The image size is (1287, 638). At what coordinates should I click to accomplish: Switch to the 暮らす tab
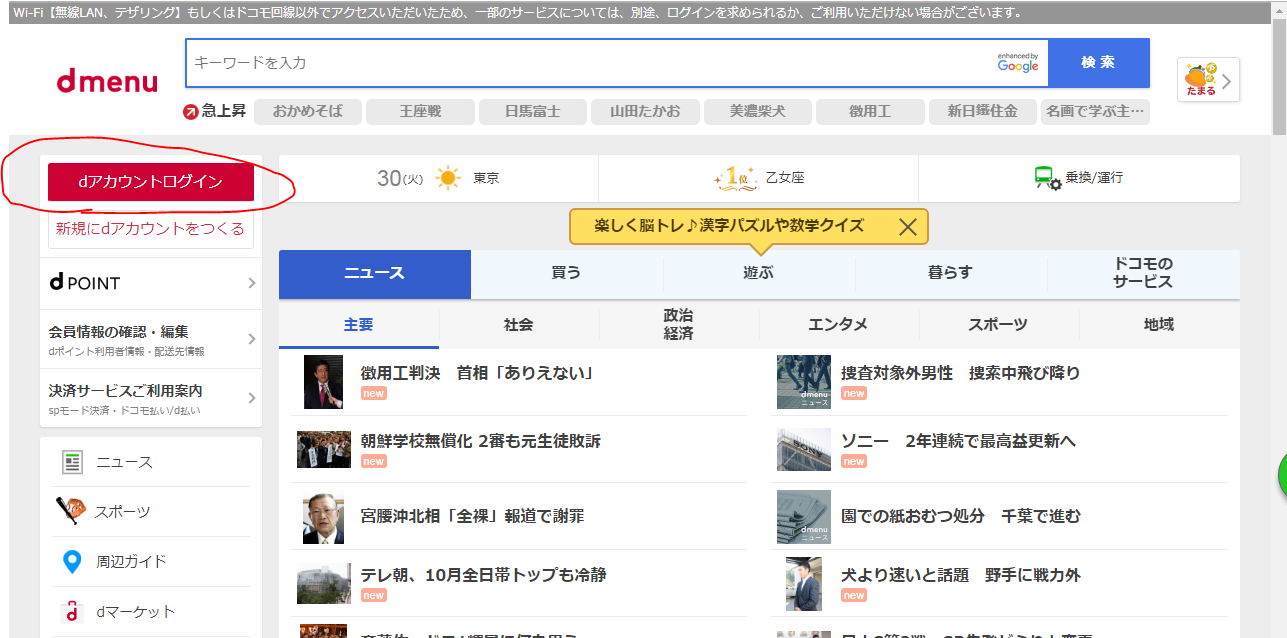coord(951,274)
